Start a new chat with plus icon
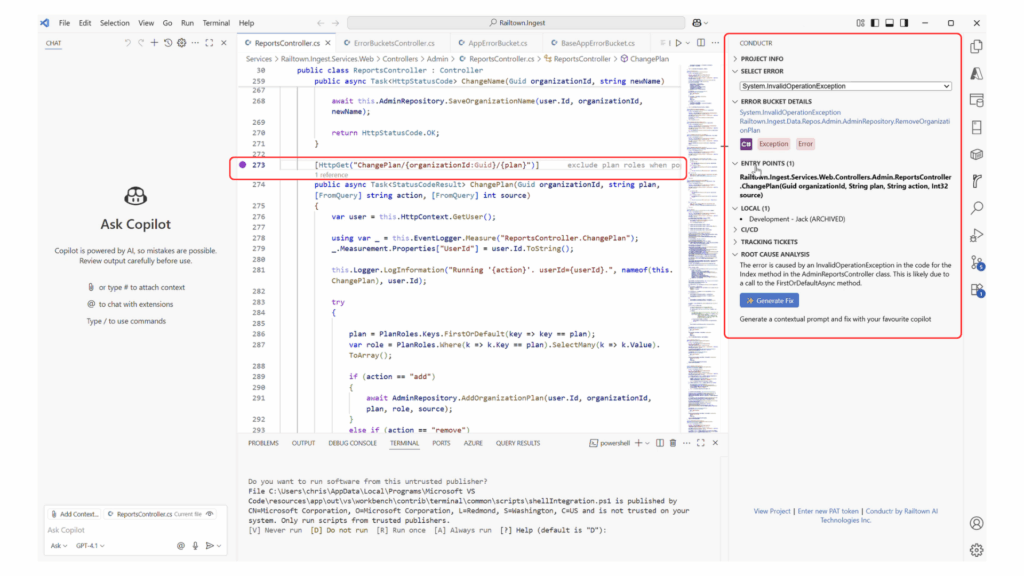 (154, 43)
